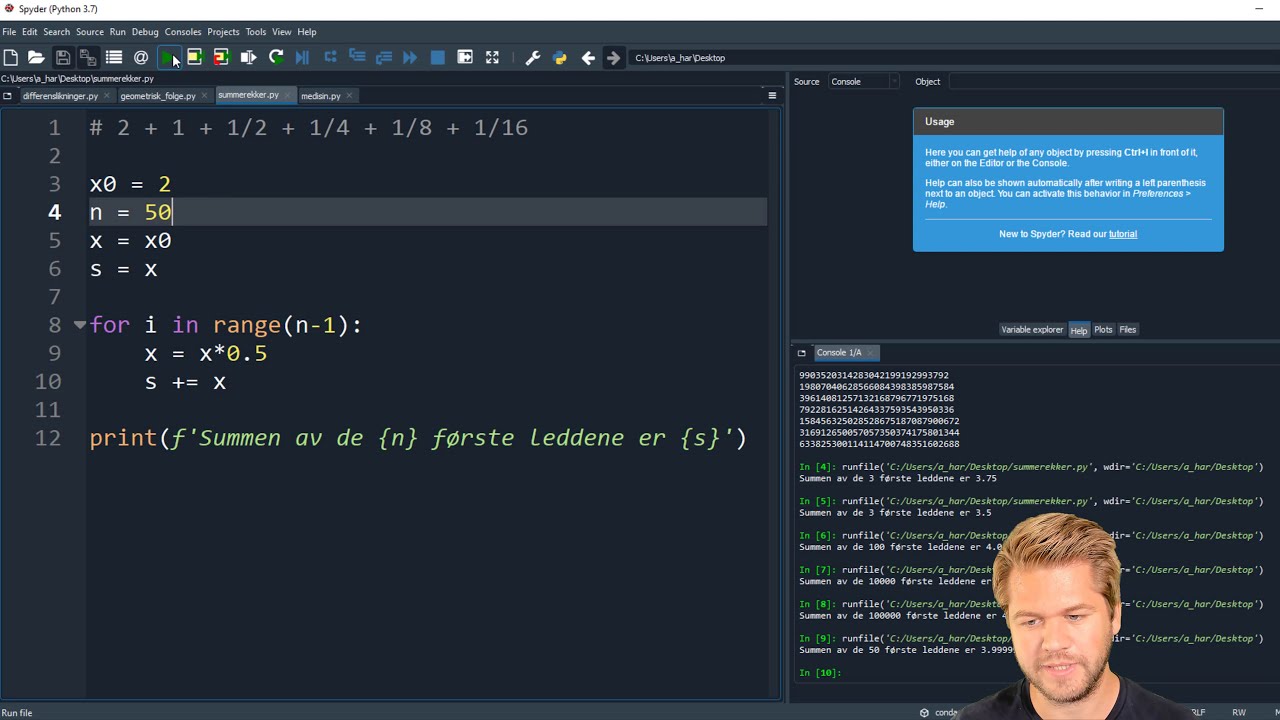Close the geometrisk_folge.py tab
The image size is (1280, 720).
(205, 96)
